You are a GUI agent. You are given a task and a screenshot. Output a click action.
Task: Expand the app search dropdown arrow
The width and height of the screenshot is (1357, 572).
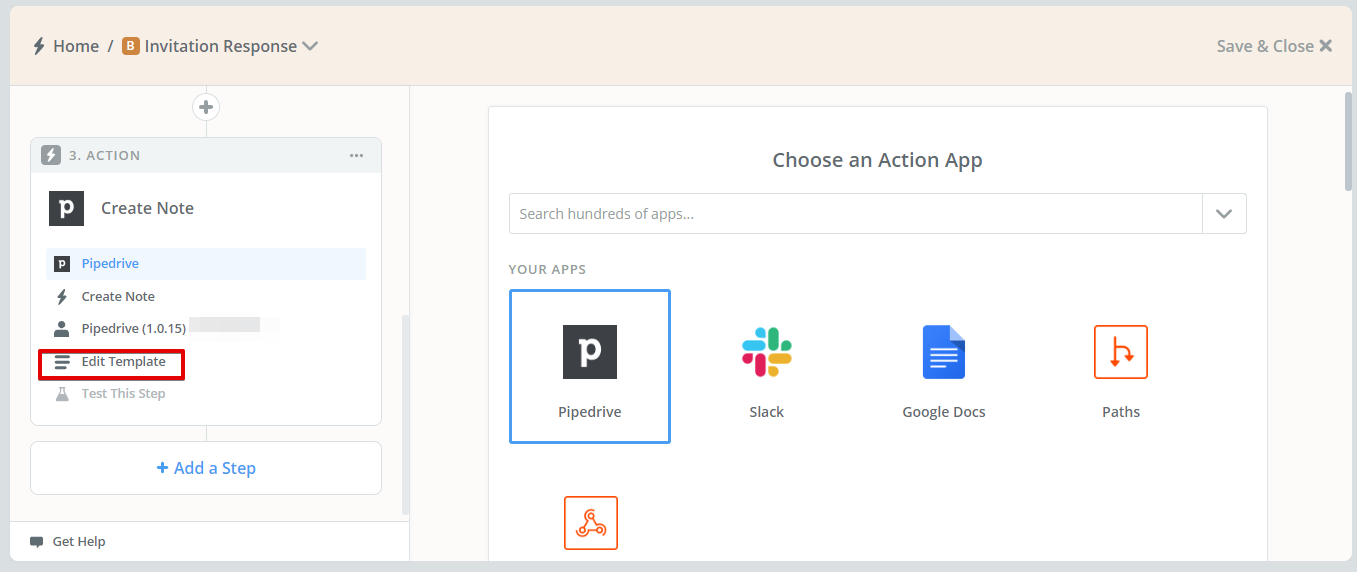[x=1224, y=214]
